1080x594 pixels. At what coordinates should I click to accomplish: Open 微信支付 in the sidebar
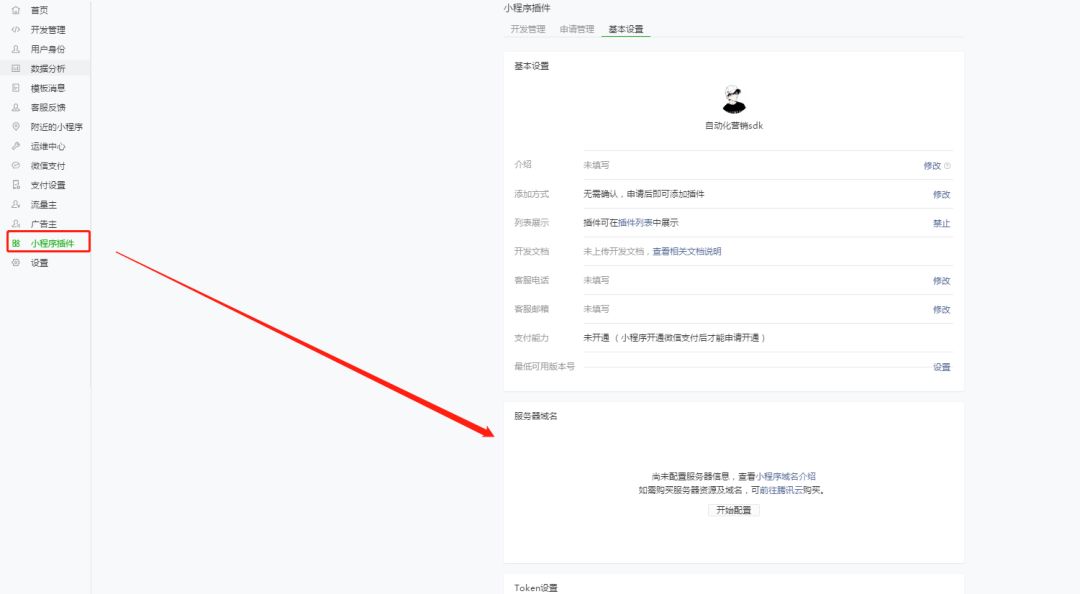coord(48,165)
